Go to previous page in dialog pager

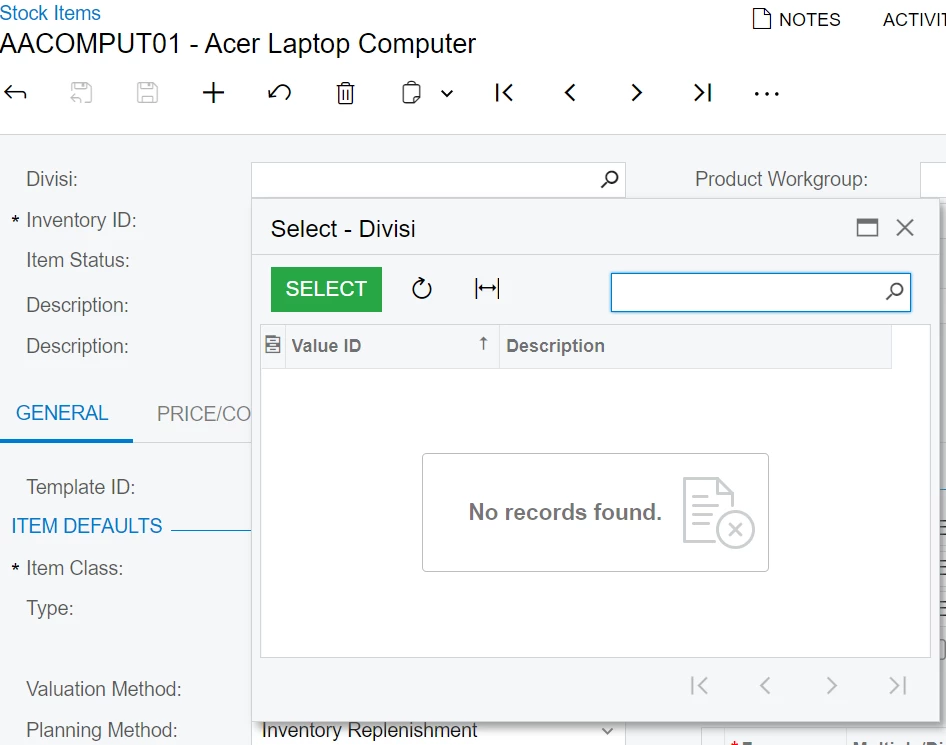(765, 686)
